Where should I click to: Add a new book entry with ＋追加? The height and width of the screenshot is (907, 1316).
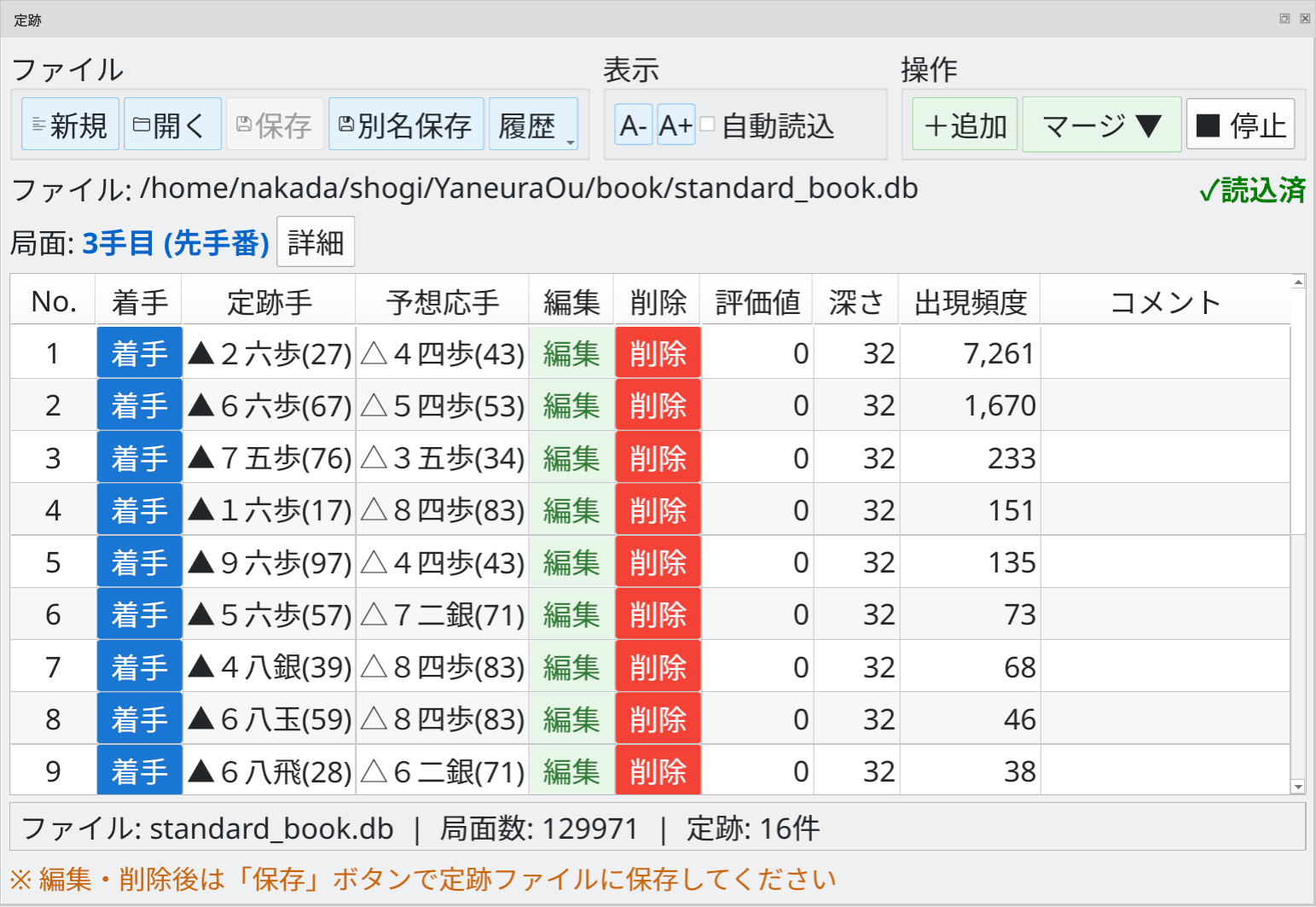pyautogui.click(x=963, y=125)
